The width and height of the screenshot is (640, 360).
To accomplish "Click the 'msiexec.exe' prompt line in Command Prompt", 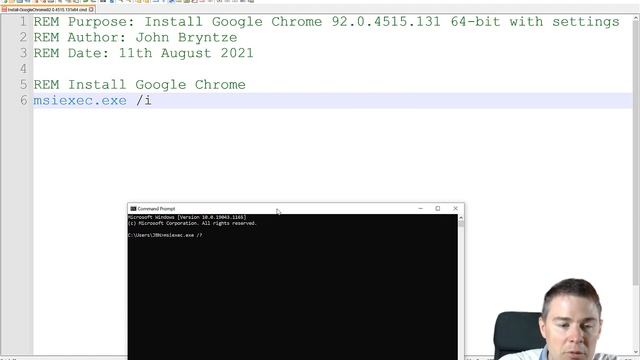I will click(165, 235).
